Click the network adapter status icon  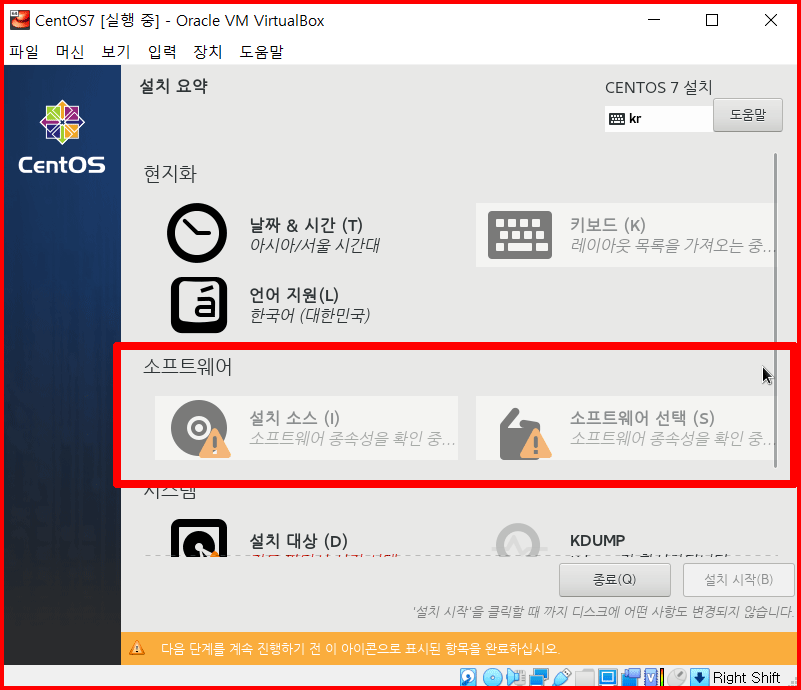(539, 677)
